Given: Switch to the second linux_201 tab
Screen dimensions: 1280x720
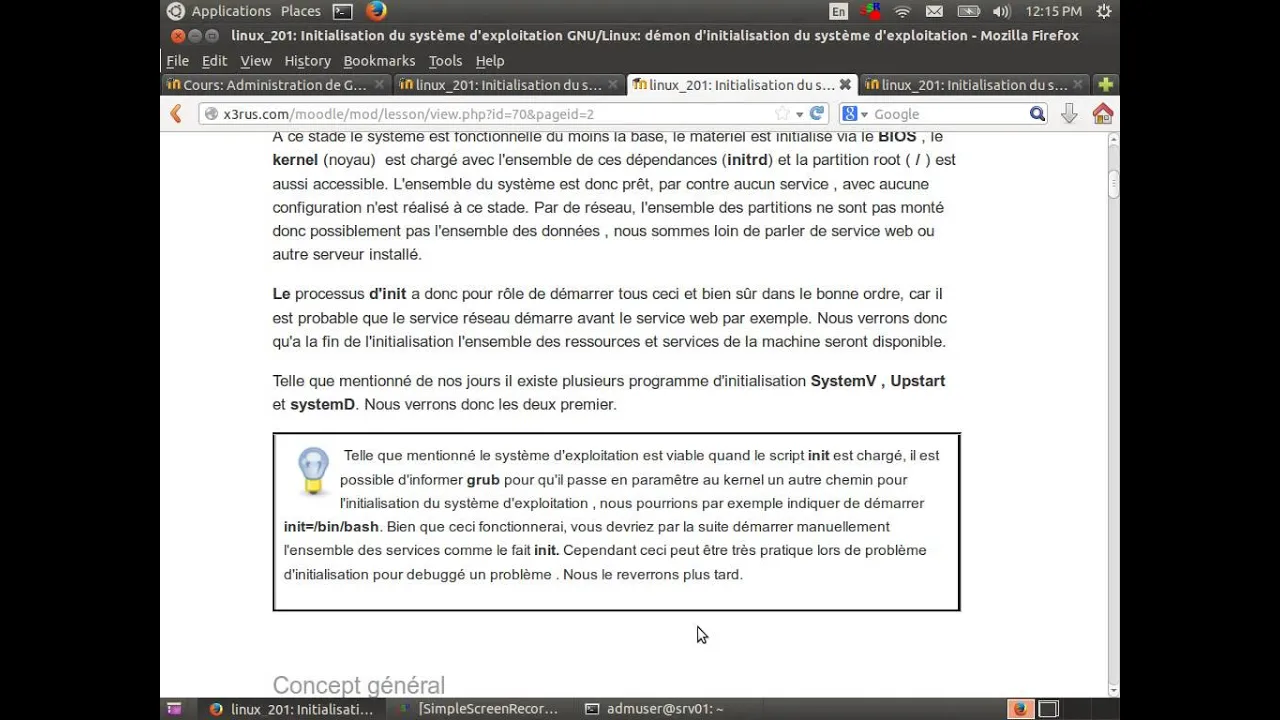Looking at the screenshot, I should tap(509, 85).
